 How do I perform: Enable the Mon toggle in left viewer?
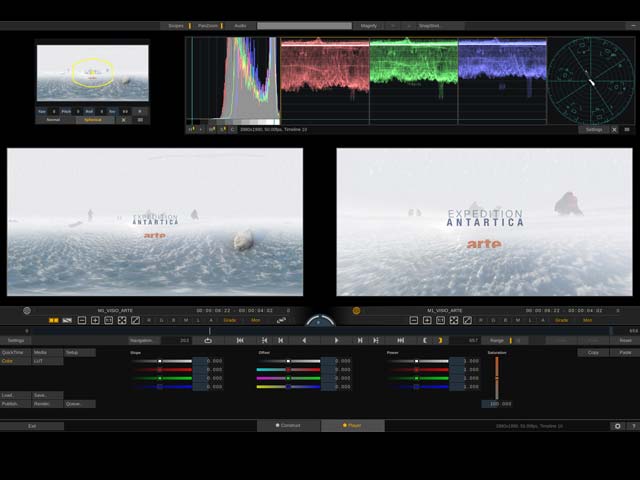pos(256,321)
